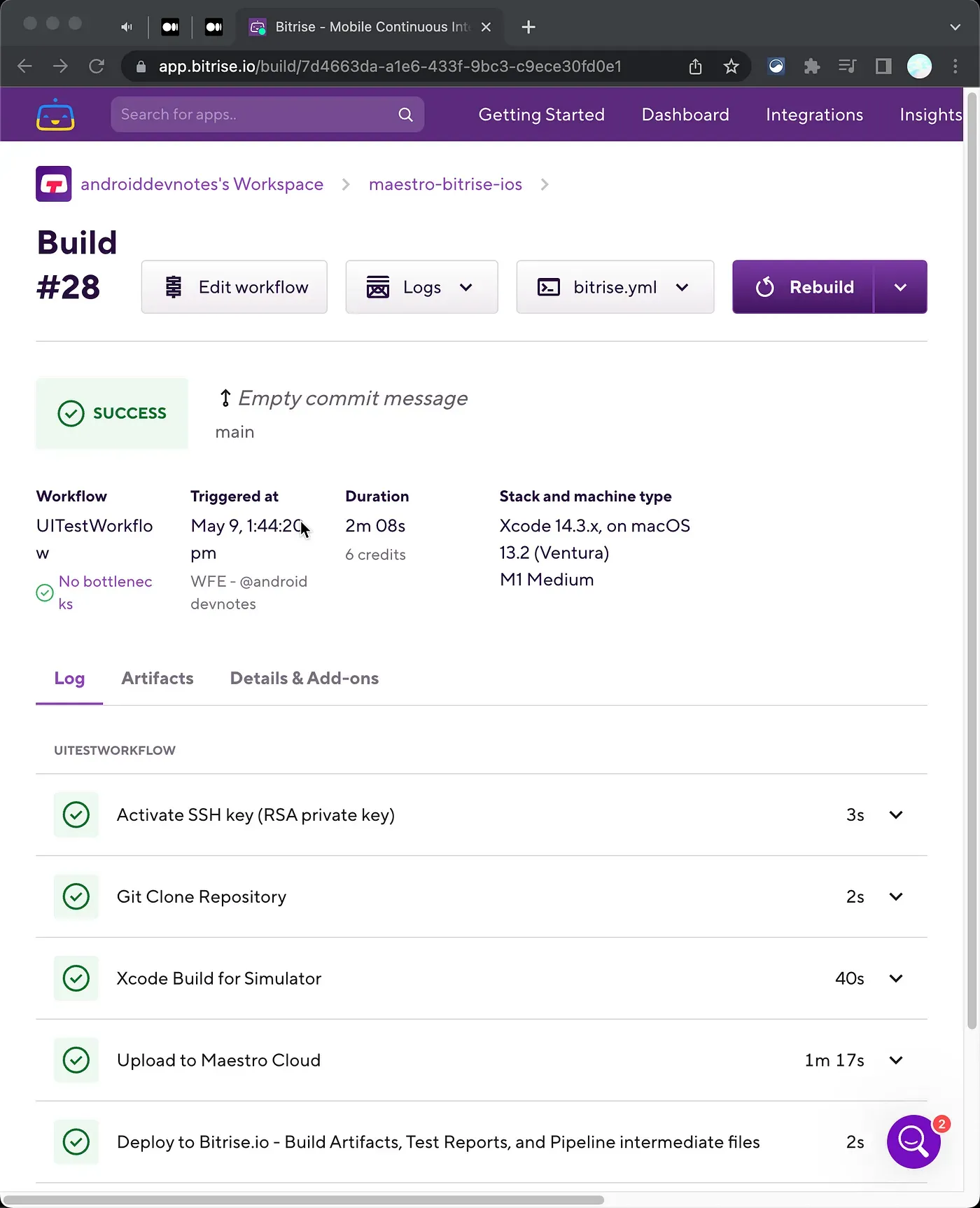Click the Search for apps field

[x=252, y=115]
